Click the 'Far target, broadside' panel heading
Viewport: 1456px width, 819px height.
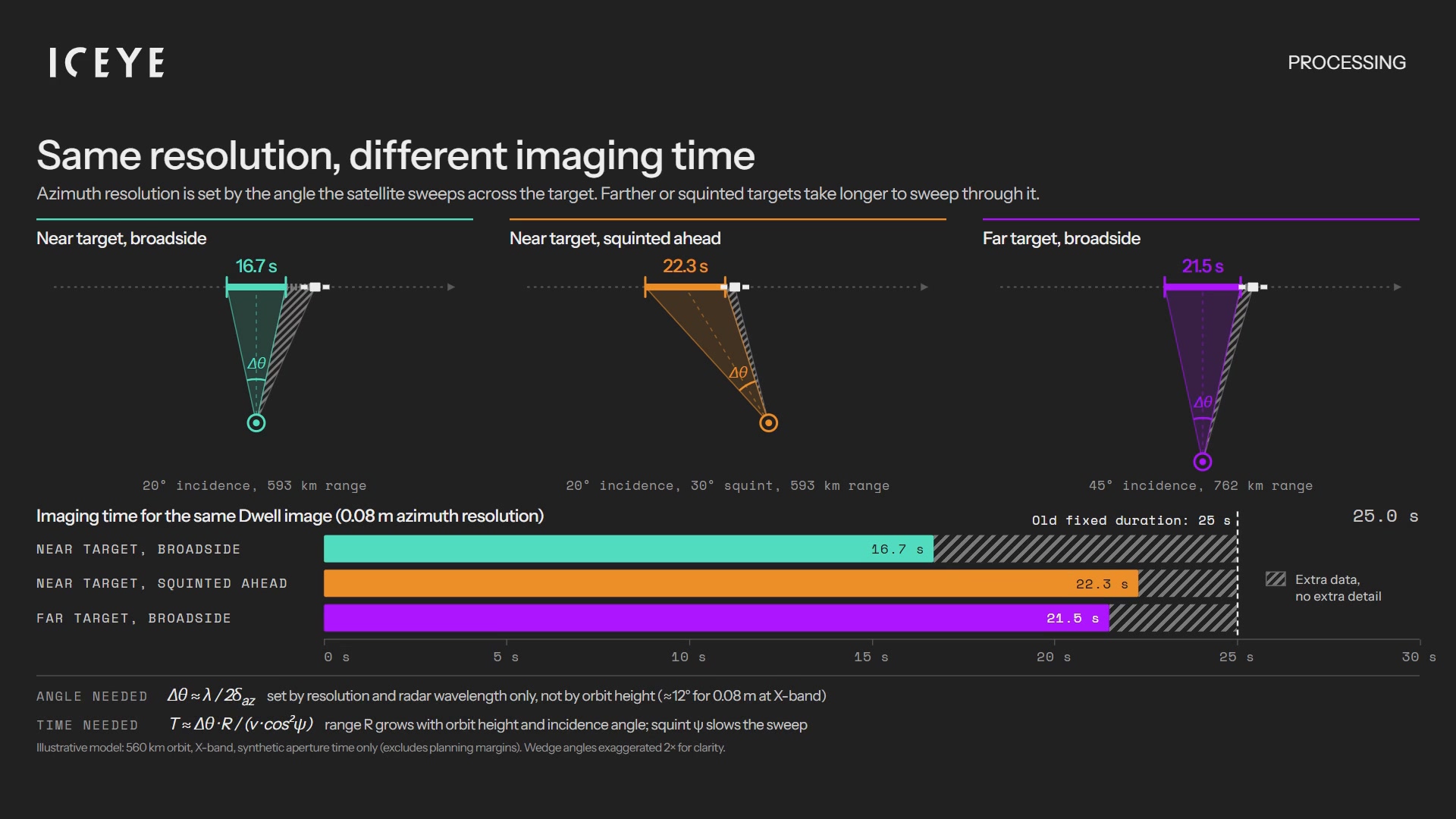[x=1062, y=238]
